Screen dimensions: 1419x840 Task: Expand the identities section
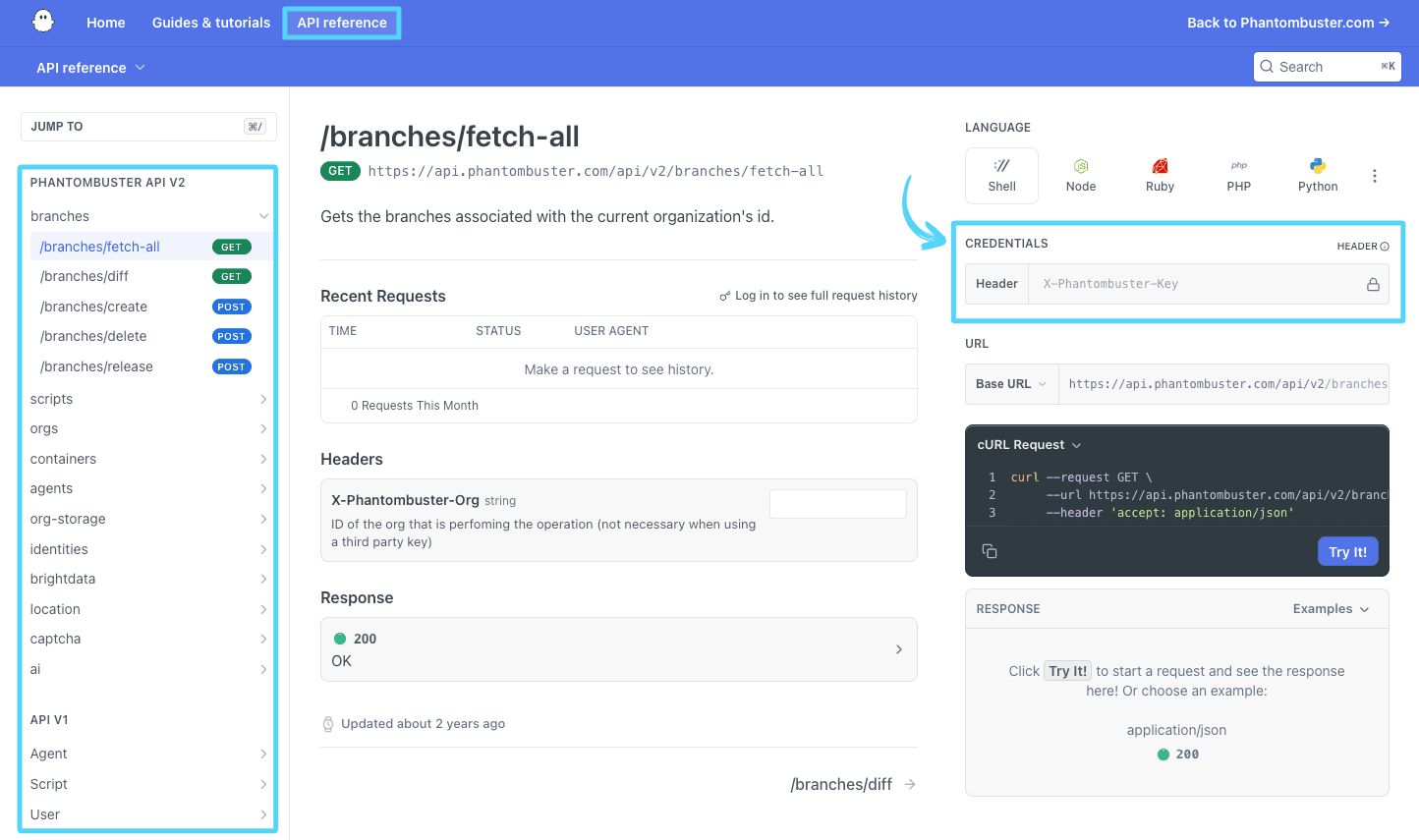(x=263, y=549)
